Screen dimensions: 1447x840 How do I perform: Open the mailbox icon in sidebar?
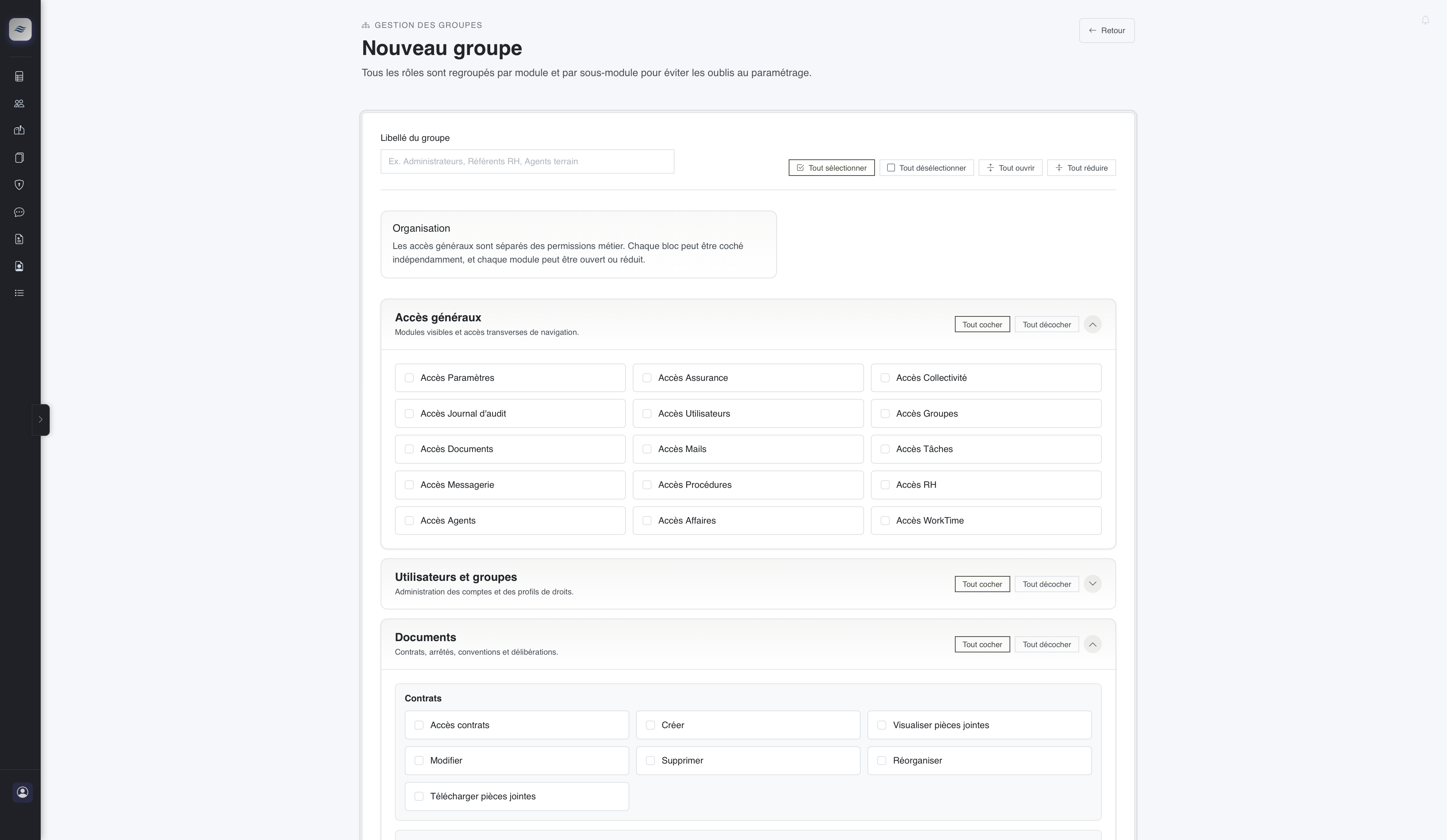[x=19, y=130]
